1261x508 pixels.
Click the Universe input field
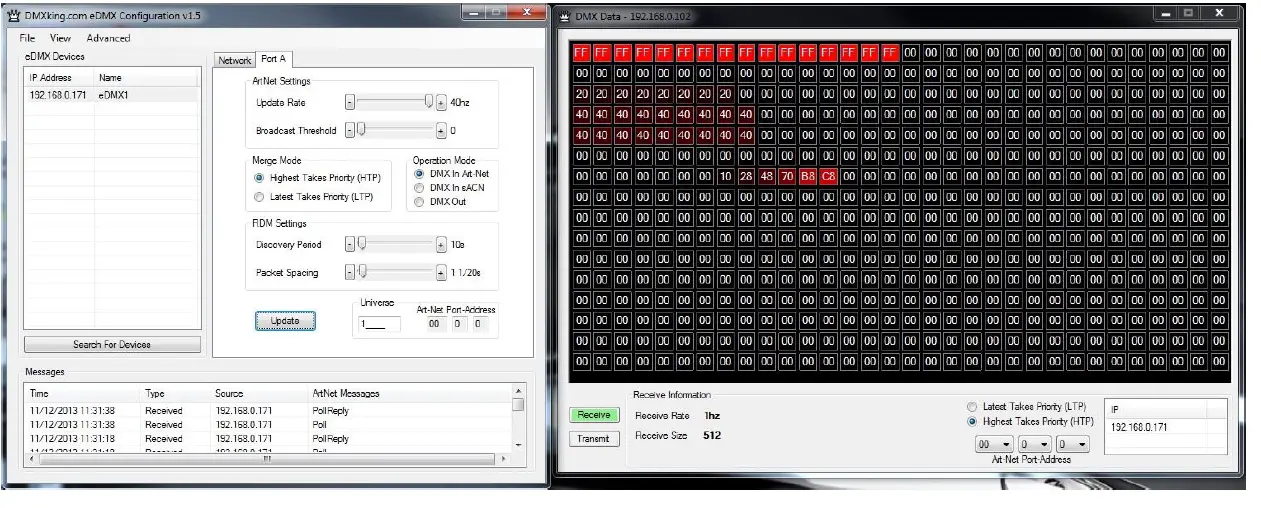(x=380, y=324)
